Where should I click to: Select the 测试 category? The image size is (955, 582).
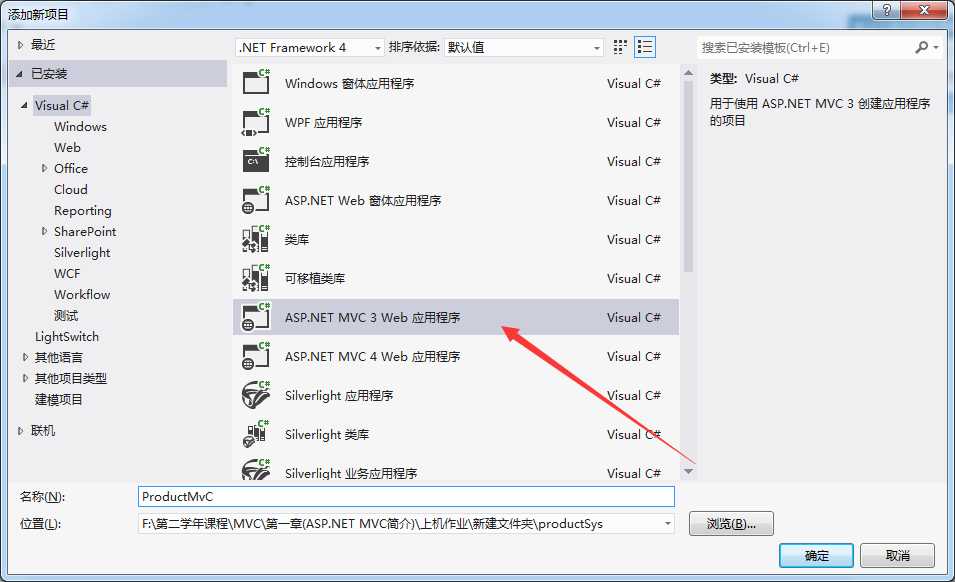point(66,315)
